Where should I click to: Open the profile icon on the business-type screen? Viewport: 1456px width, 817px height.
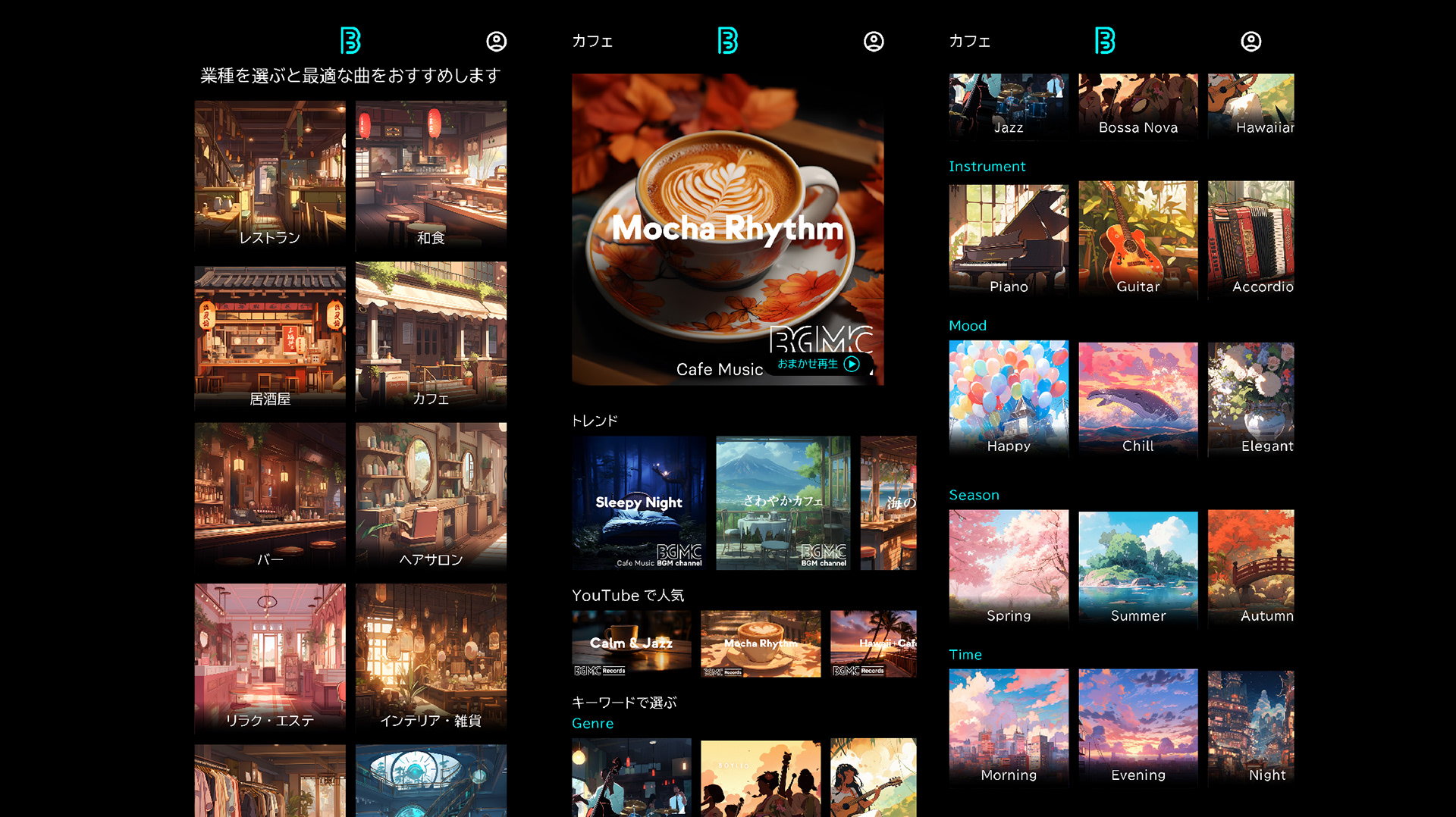point(496,41)
